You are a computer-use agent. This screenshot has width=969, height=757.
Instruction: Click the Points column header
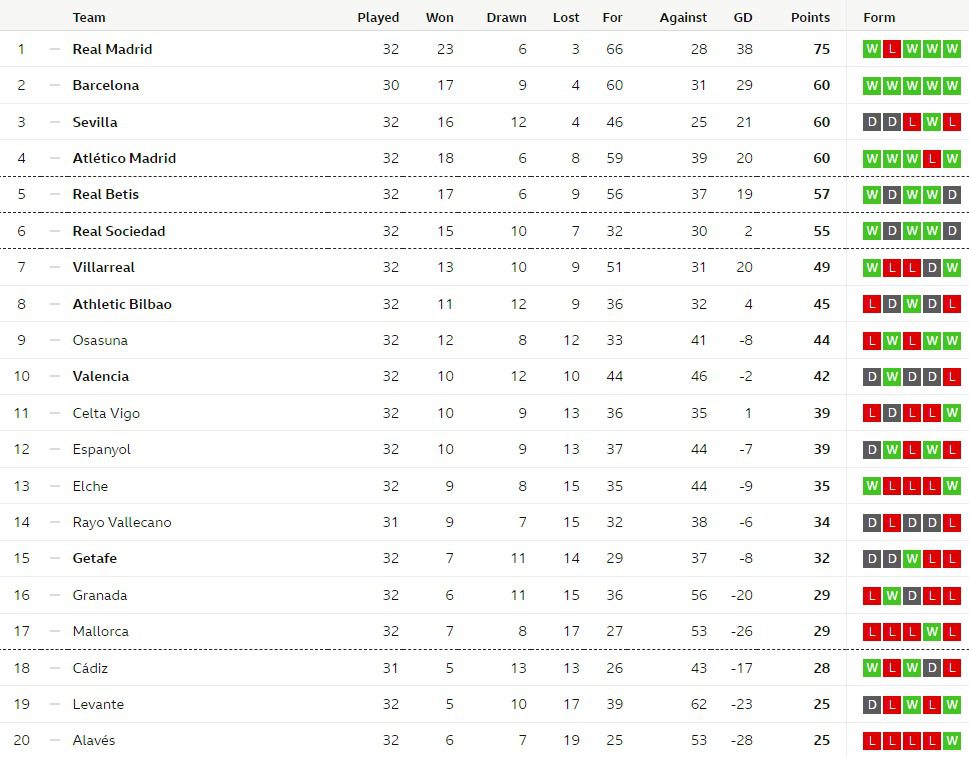point(810,17)
